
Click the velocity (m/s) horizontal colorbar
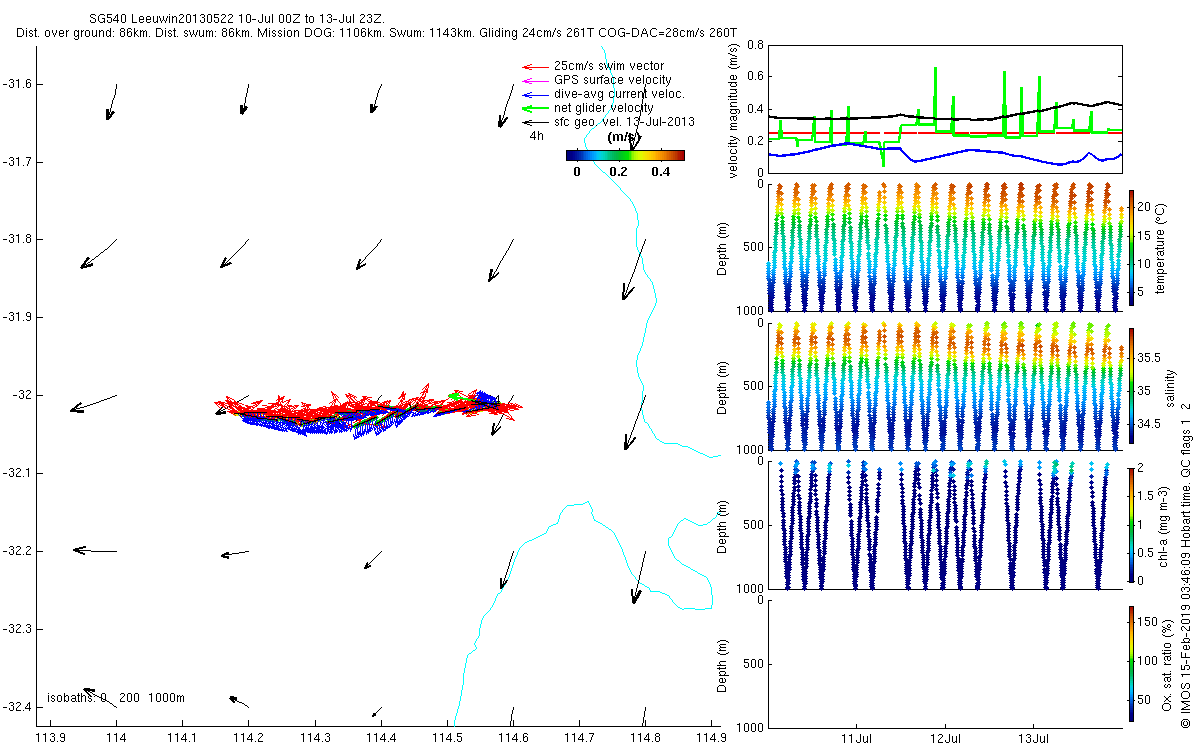[x=625, y=155]
